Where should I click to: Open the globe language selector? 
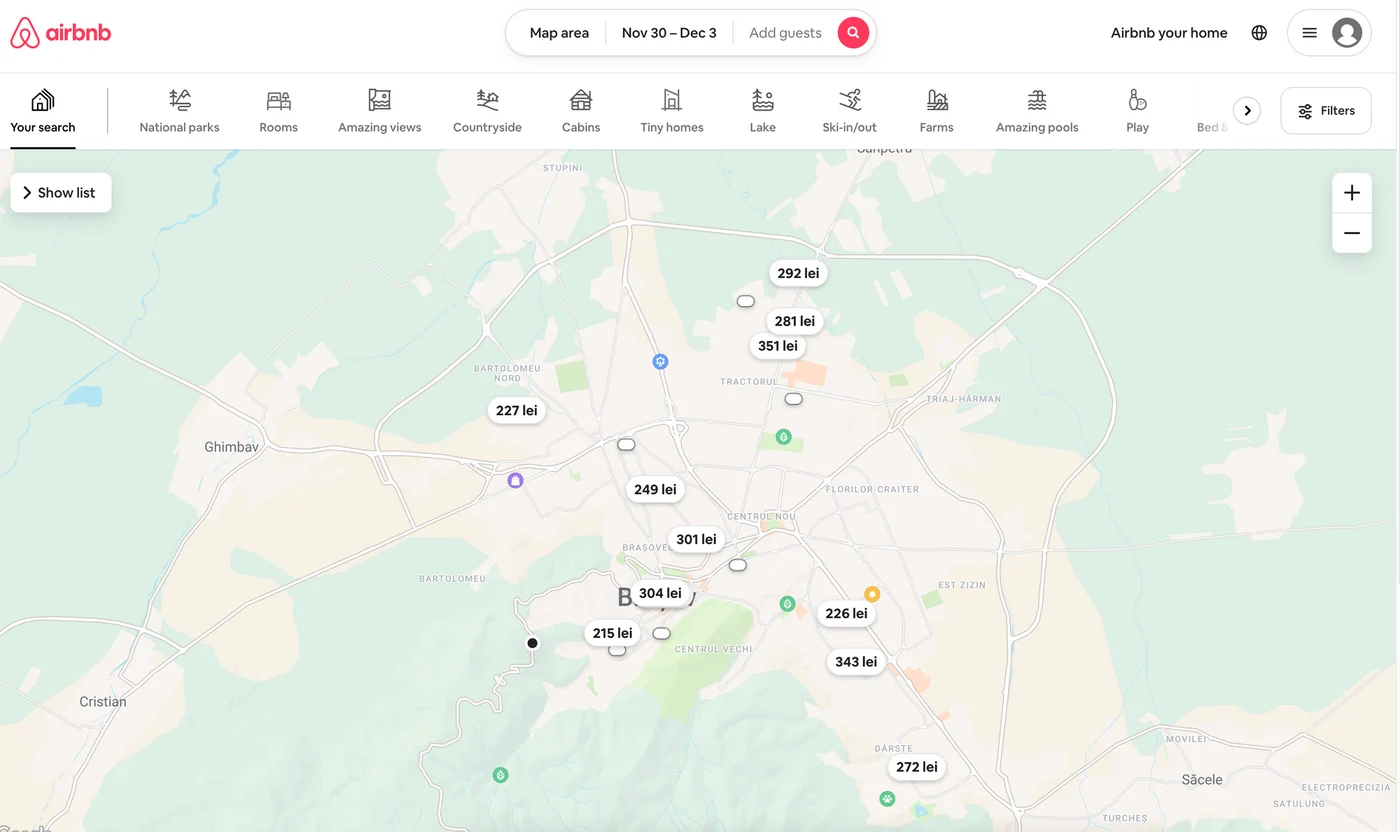[1259, 33]
